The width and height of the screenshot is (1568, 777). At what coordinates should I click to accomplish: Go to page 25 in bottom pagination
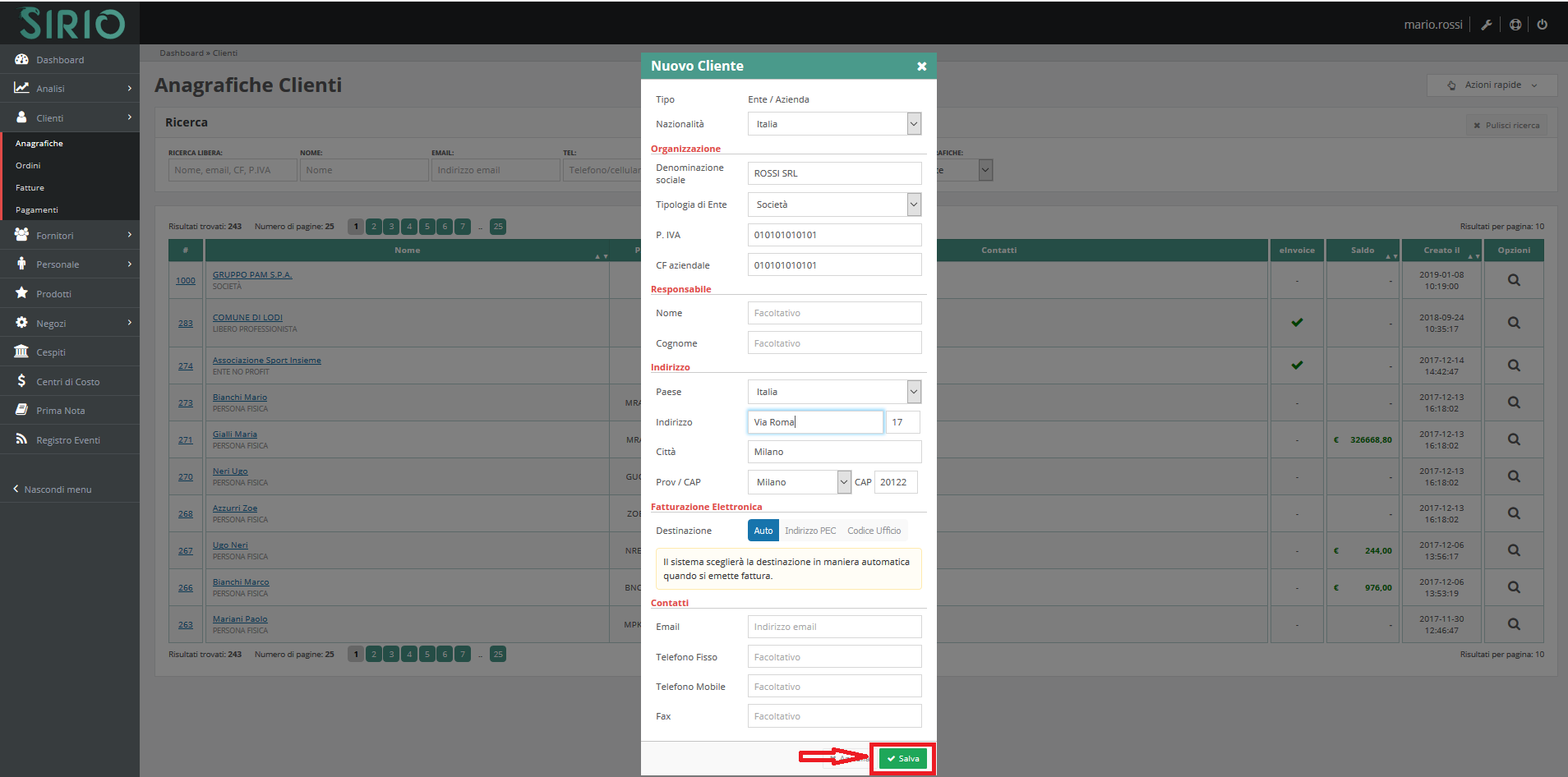498,655
